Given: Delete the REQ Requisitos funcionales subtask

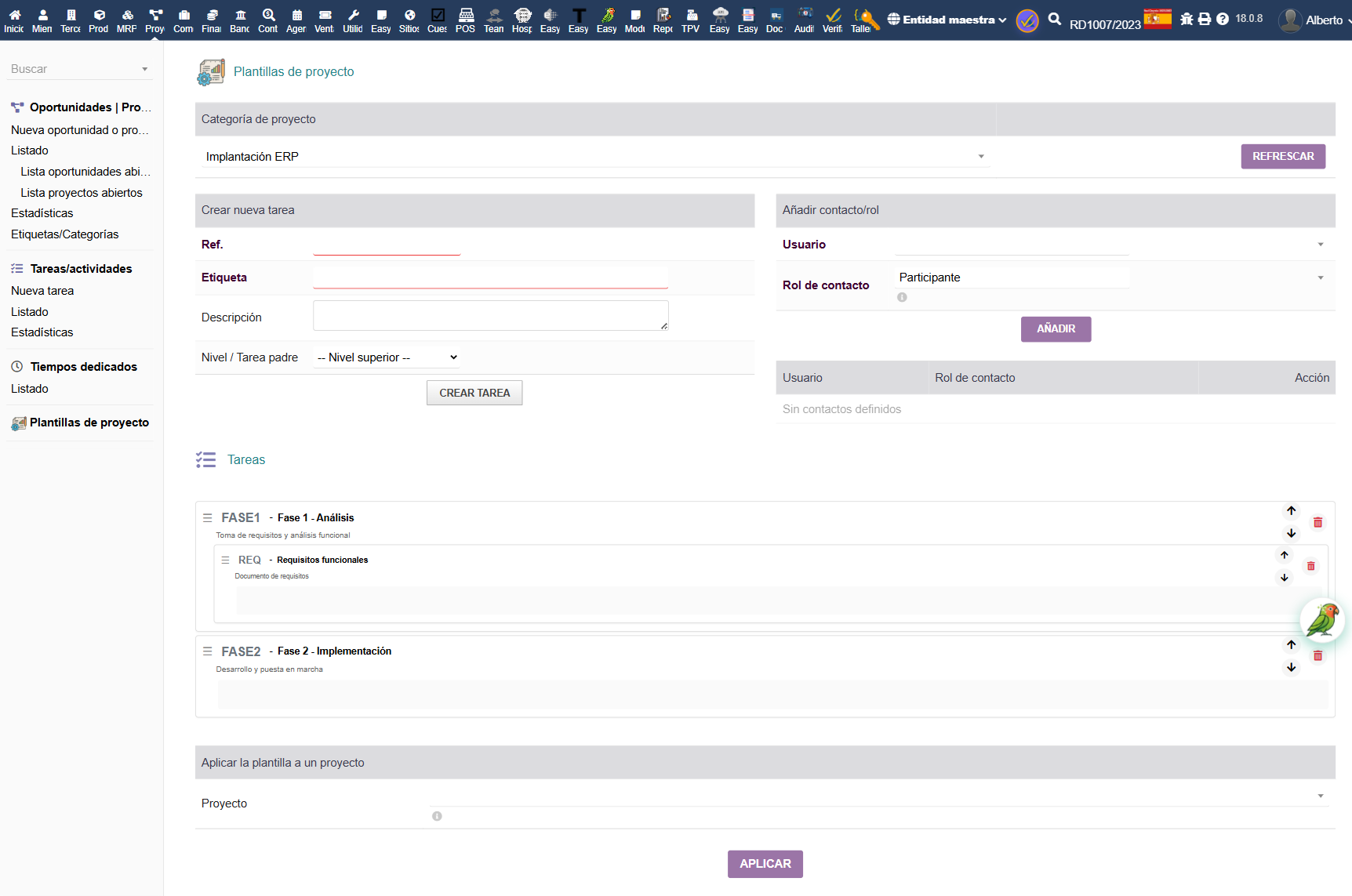Looking at the screenshot, I should [1310, 566].
